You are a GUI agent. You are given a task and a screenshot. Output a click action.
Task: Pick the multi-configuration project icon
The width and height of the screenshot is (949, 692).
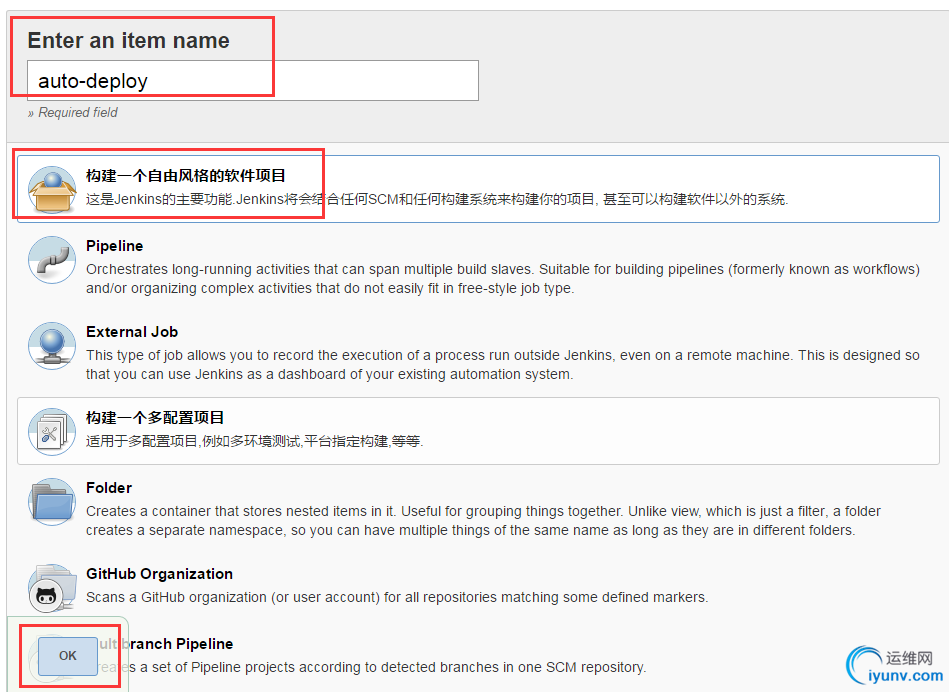pos(52,432)
